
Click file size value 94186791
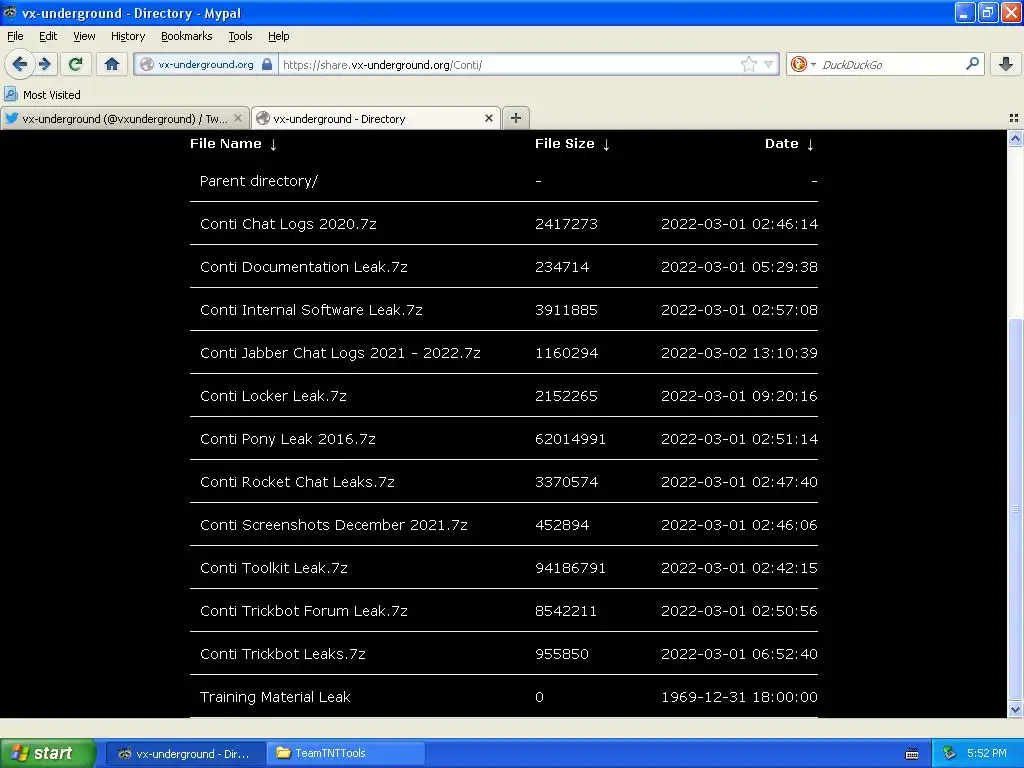click(570, 568)
